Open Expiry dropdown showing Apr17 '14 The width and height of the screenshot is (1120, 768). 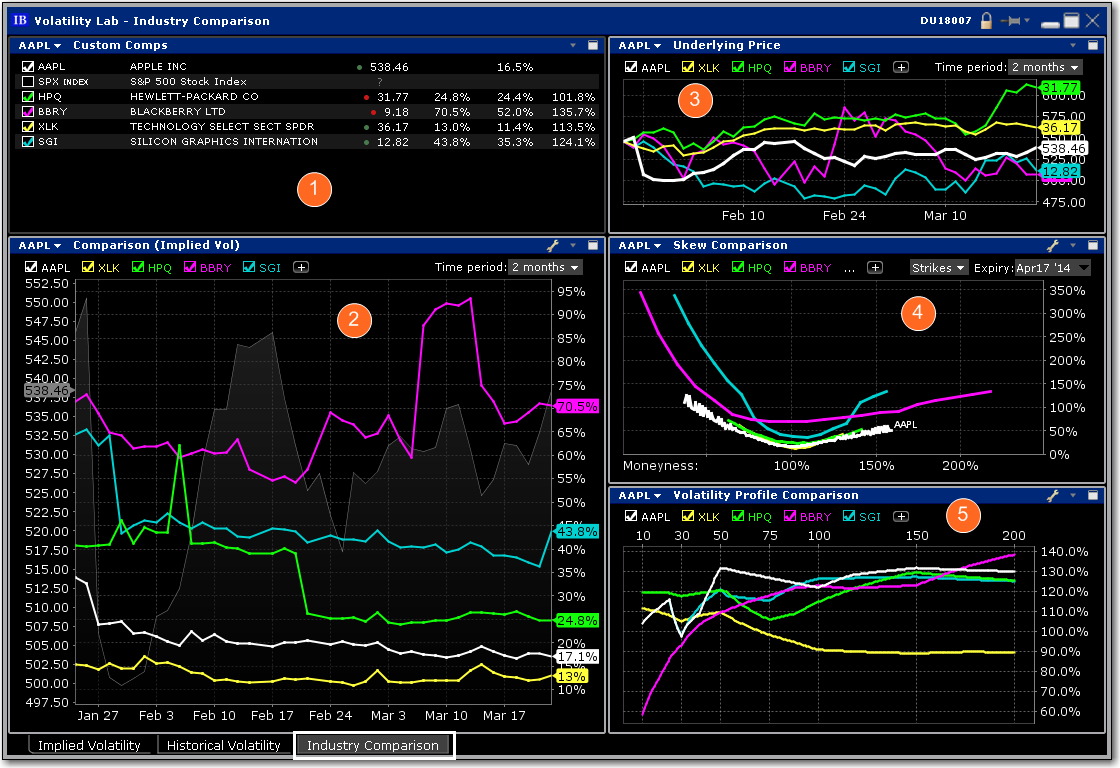click(1052, 267)
